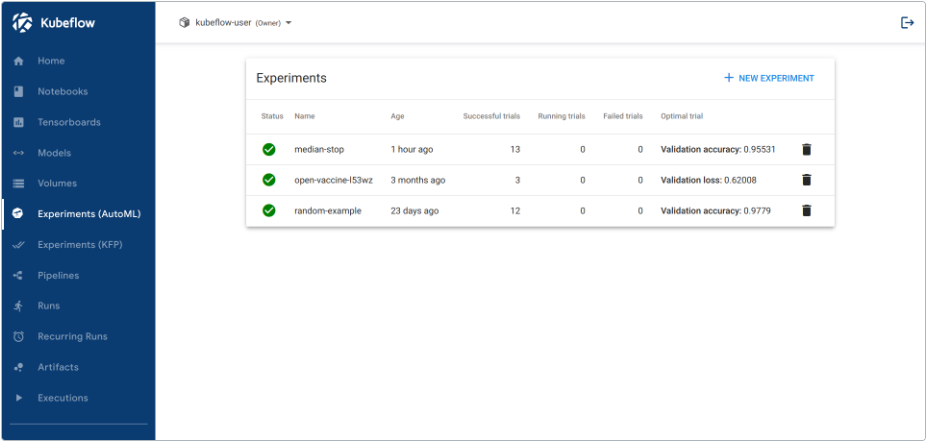
Task: Select Volumes in the navigation sidebar
Action: click(57, 183)
